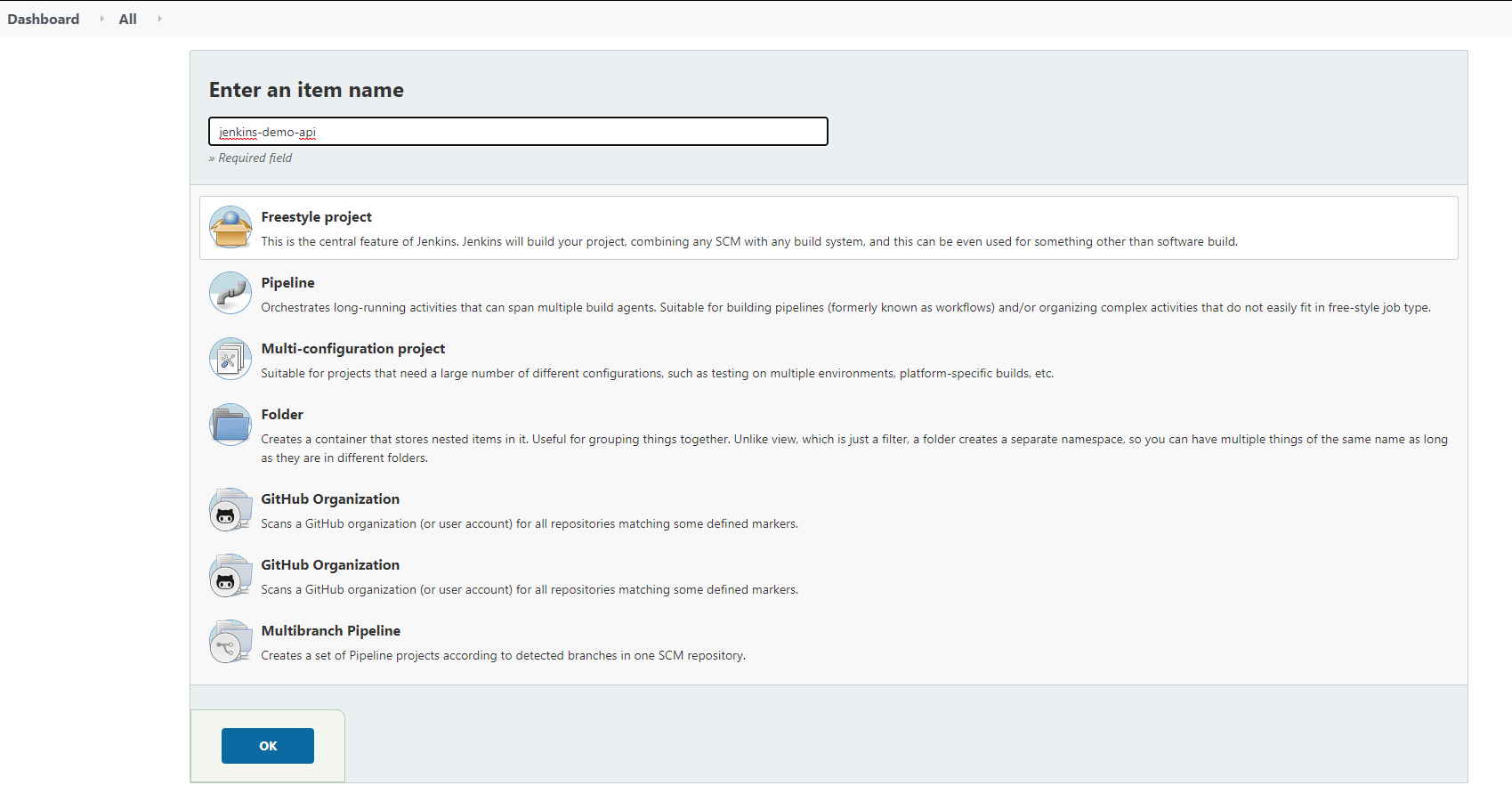The height and width of the screenshot is (810, 1512).
Task: Expand the All breadcrumb arrow
Action: (x=159, y=19)
